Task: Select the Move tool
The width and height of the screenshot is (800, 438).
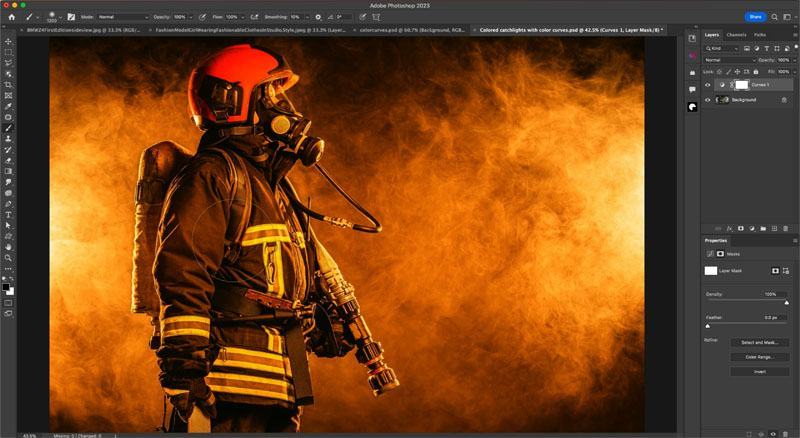Action: coord(8,41)
